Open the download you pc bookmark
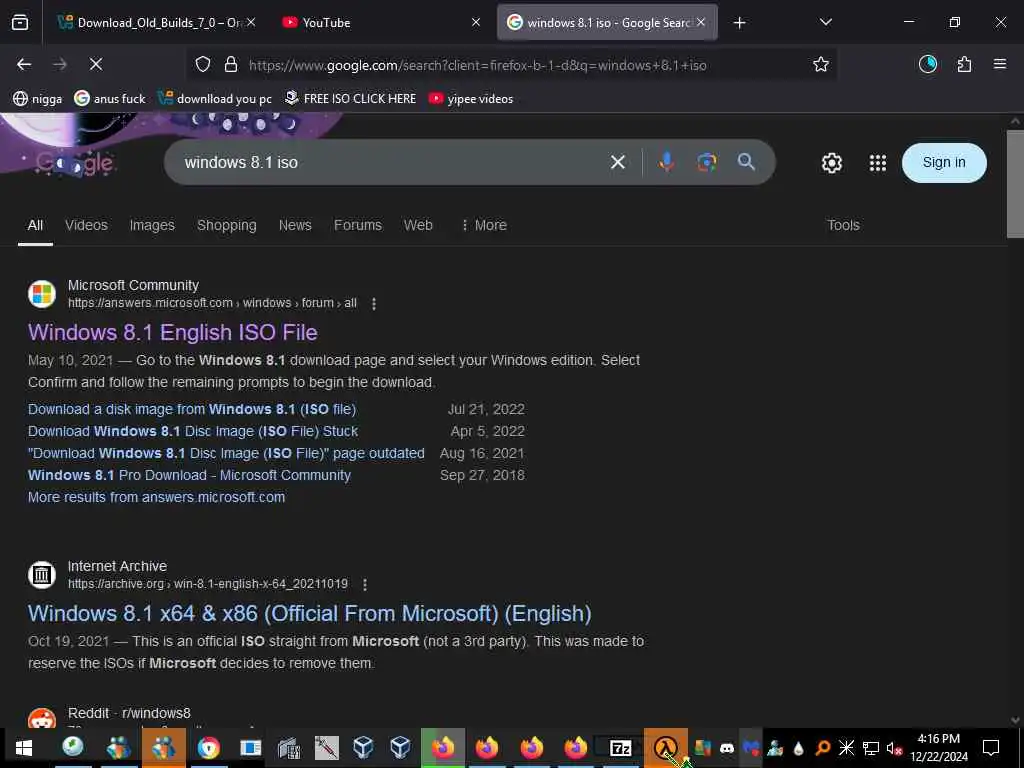Screen dimensions: 1024x768 [215, 99]
